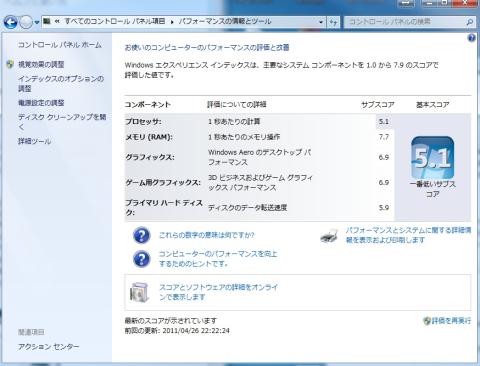
Task: Go back with the blue arrow button
Action: 10,22
